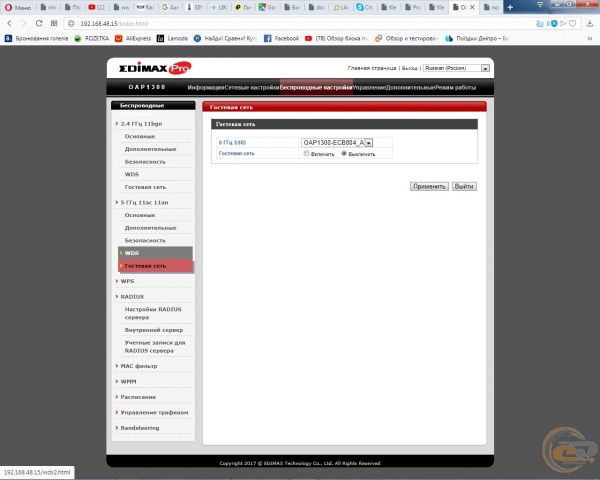
Task: Open the Russian language dropdown
Action: pyautogui.click(x=456, y=68)
